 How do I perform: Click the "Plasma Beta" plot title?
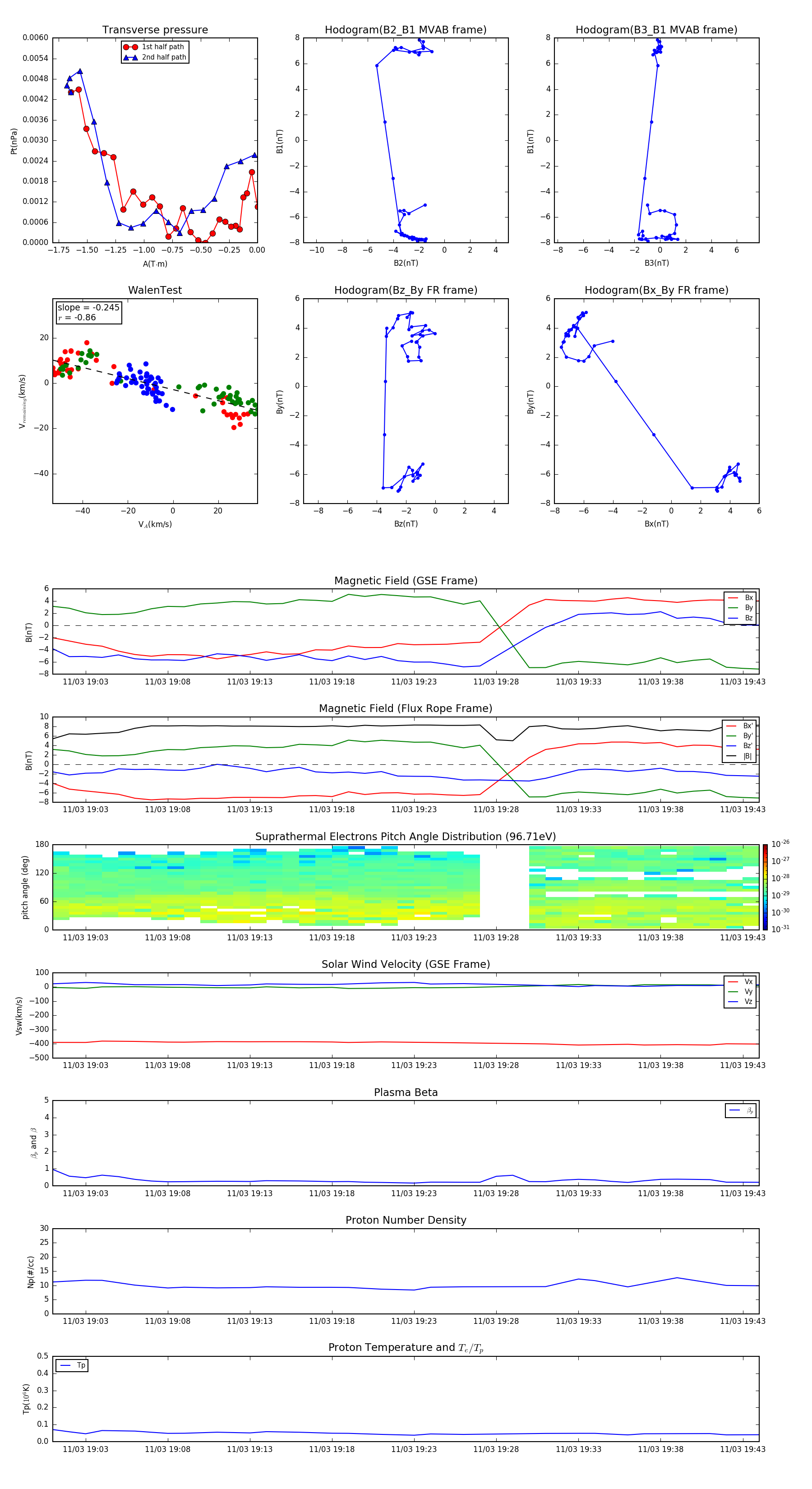coord(406,1092)
